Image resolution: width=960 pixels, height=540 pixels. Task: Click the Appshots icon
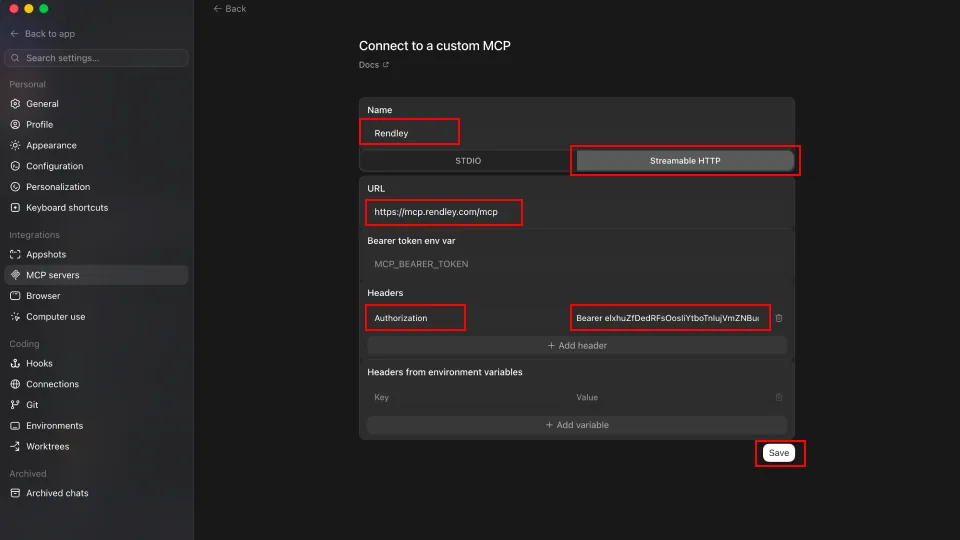[x=15, y=254]
